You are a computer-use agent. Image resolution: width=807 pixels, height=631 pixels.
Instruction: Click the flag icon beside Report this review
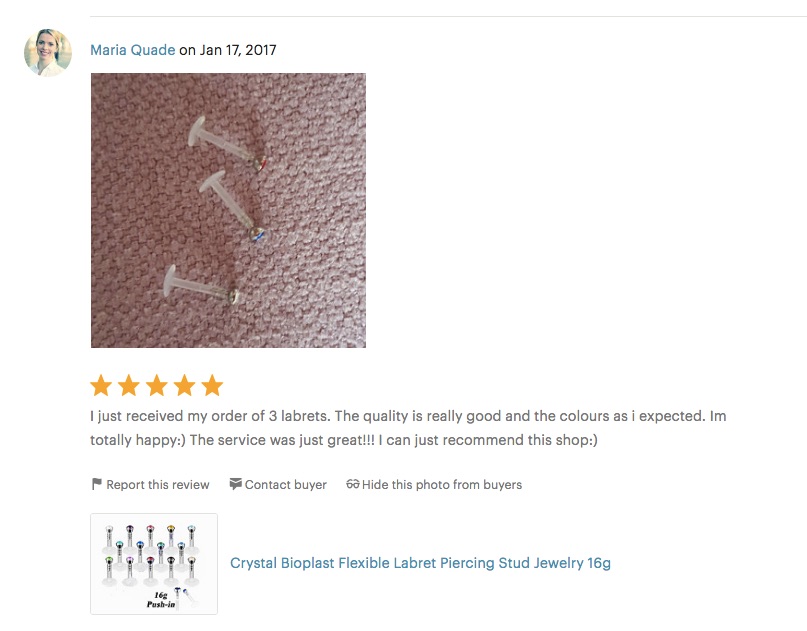[96, 484]
